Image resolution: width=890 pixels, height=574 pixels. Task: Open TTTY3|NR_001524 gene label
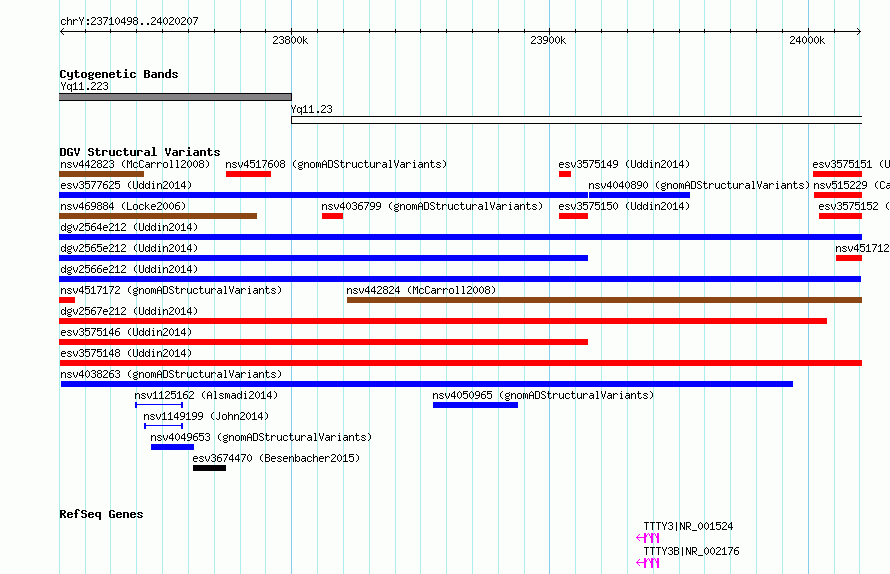click(688, 526)
